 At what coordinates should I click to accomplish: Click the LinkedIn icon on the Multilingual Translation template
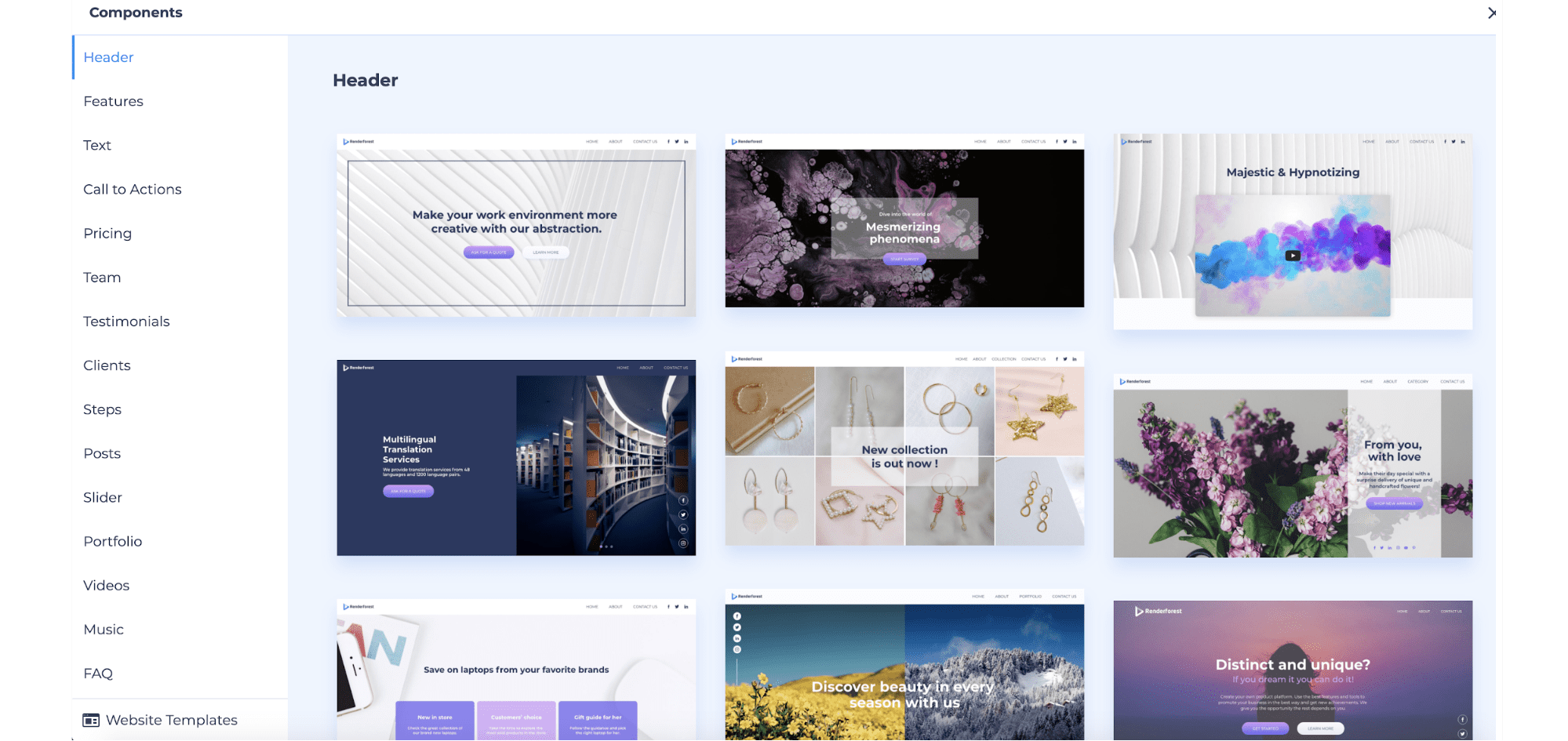[683, 529]
